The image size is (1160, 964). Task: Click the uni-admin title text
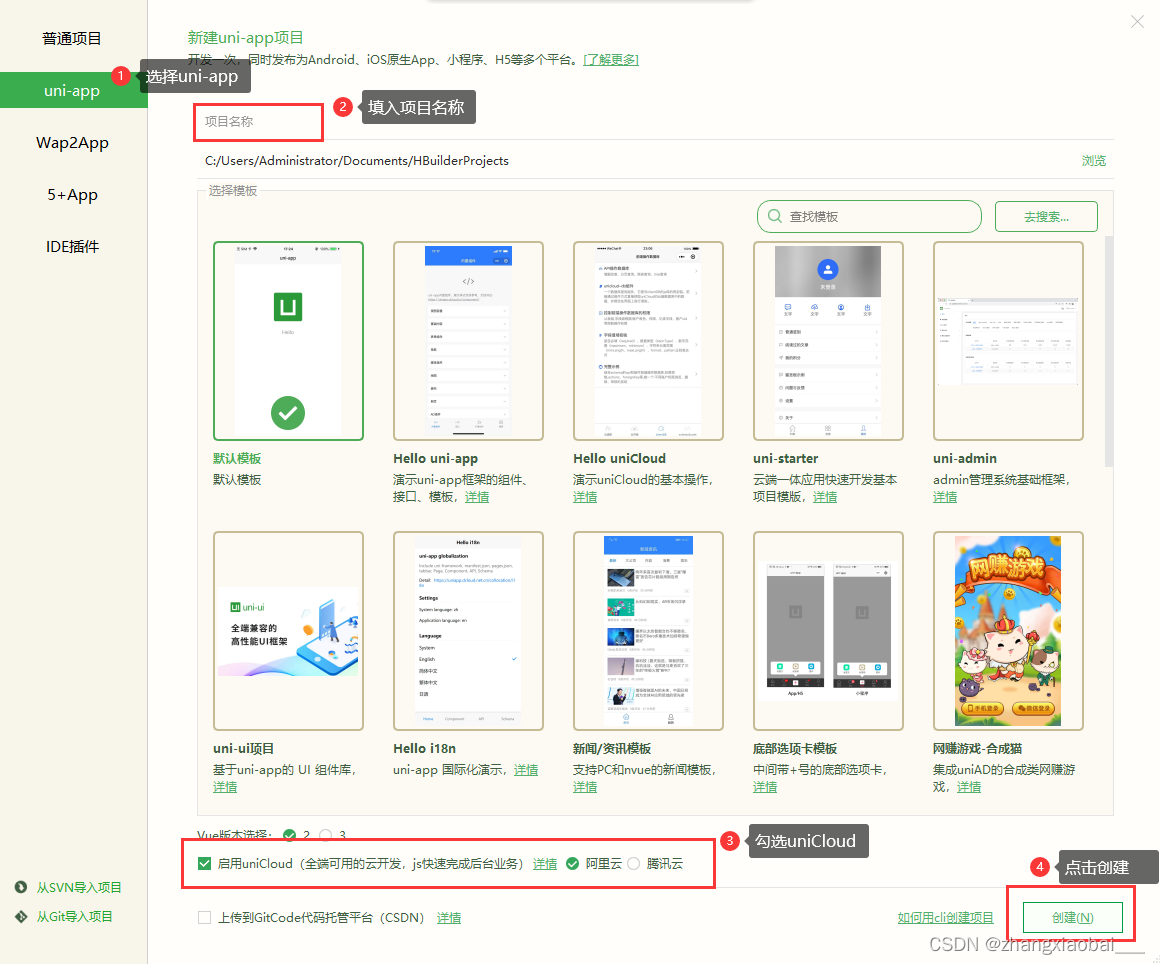965,459
